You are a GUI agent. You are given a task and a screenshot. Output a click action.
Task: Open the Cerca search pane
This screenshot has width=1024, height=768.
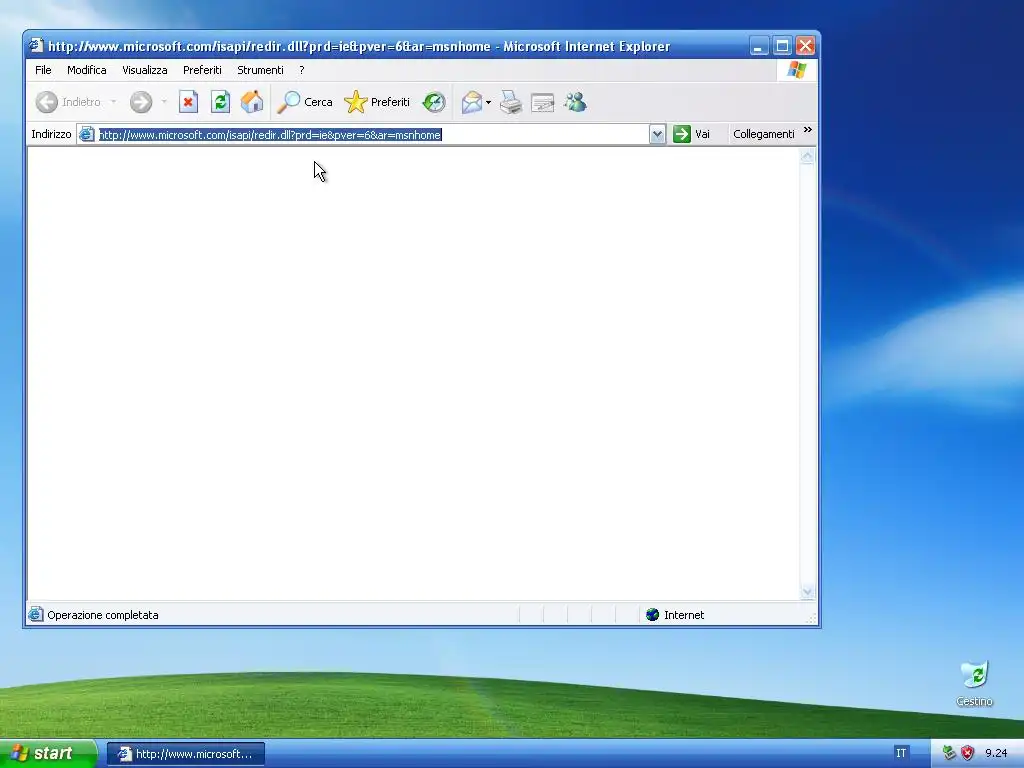pos(305,102)
